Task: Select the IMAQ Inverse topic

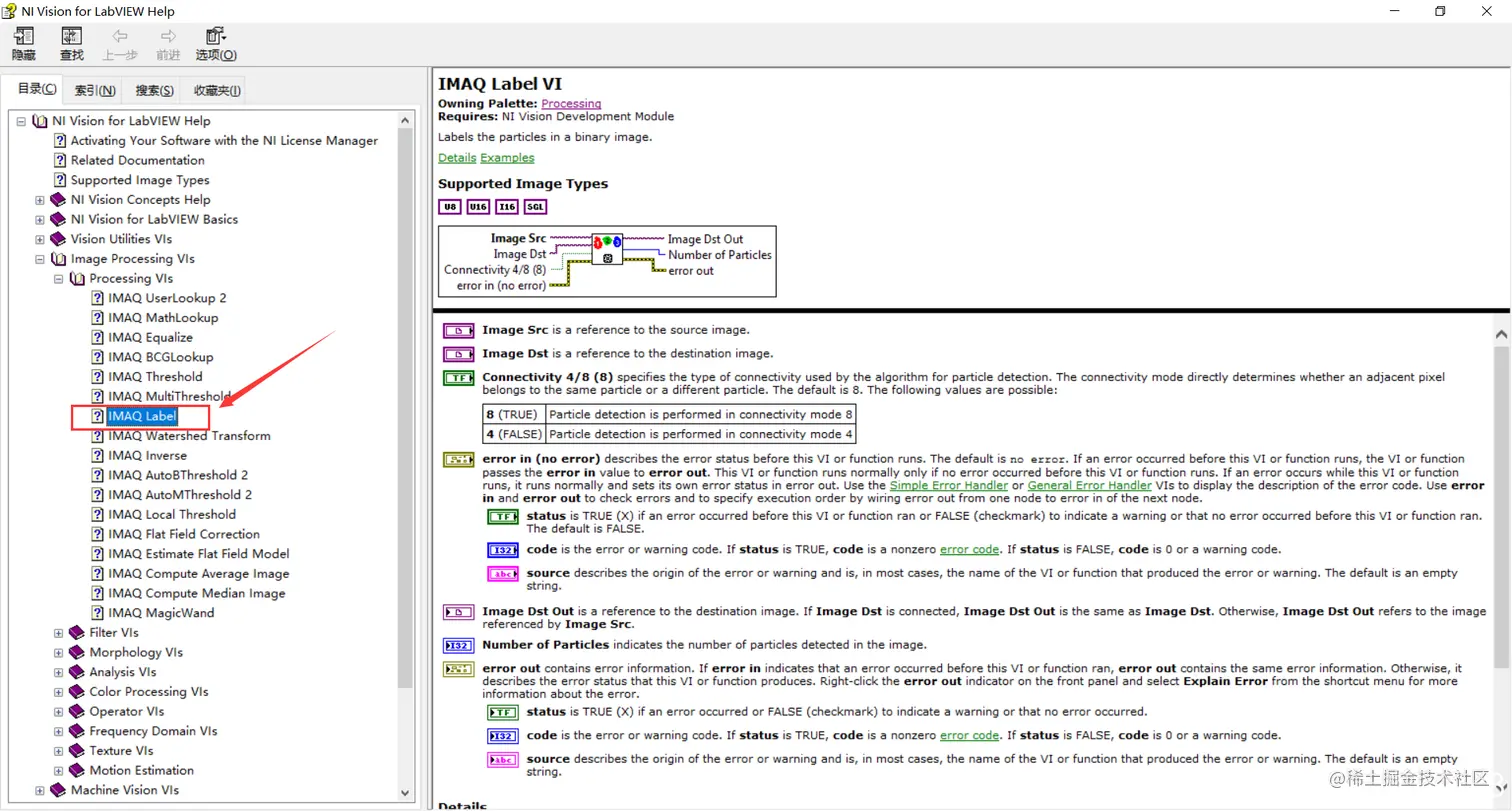Action: click(x=147, y=455)
